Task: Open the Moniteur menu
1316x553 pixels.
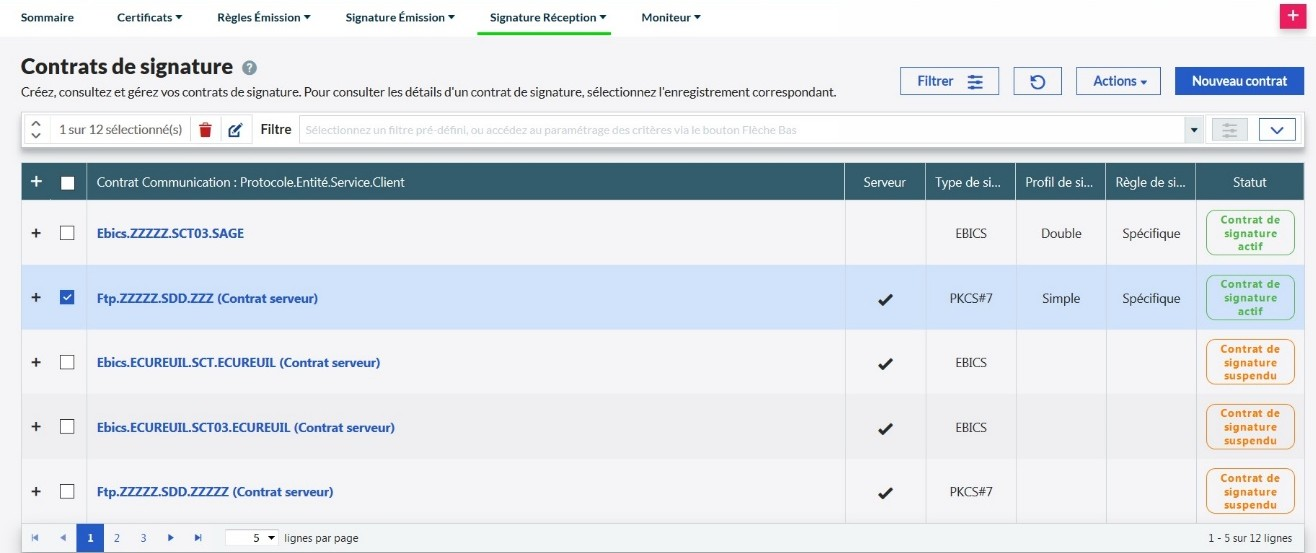Action: 670,18
